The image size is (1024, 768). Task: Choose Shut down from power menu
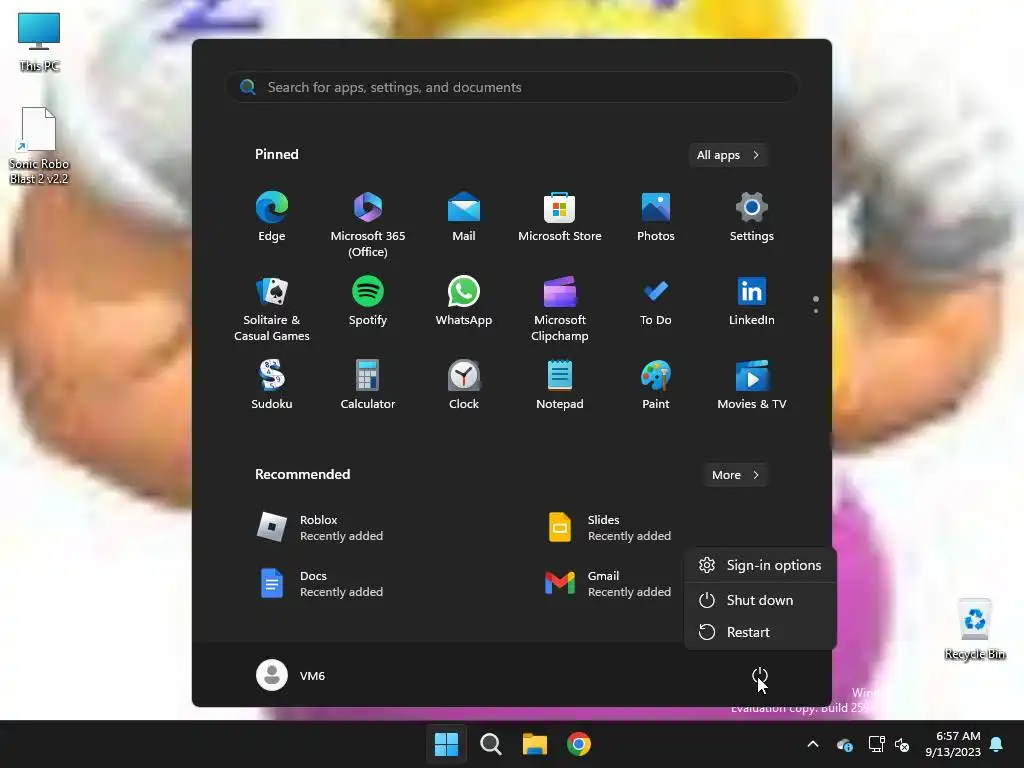point(760,600)
